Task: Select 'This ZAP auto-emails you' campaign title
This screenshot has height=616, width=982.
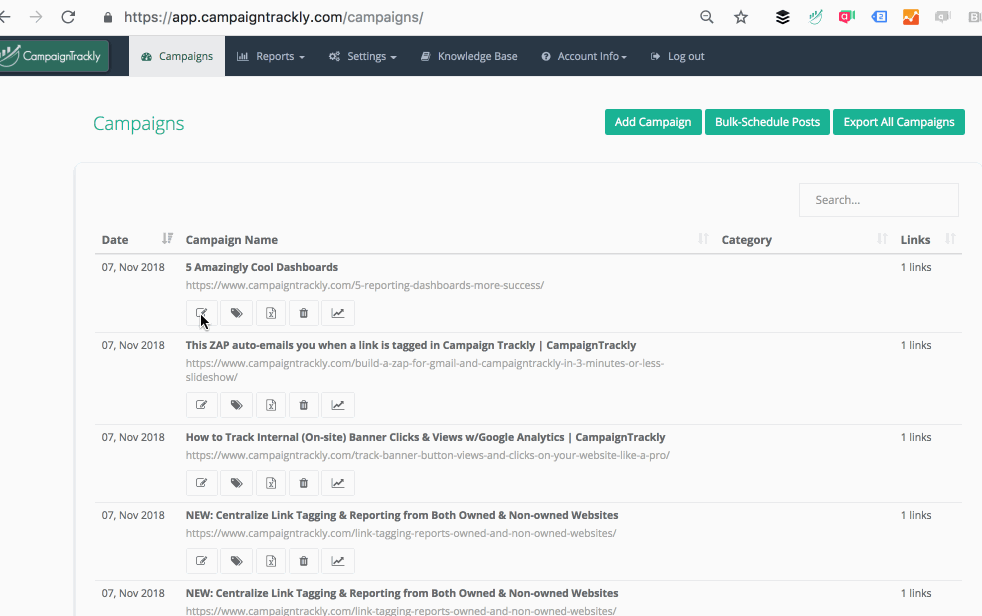Action: pyautogui.click(x=411, y=346)
